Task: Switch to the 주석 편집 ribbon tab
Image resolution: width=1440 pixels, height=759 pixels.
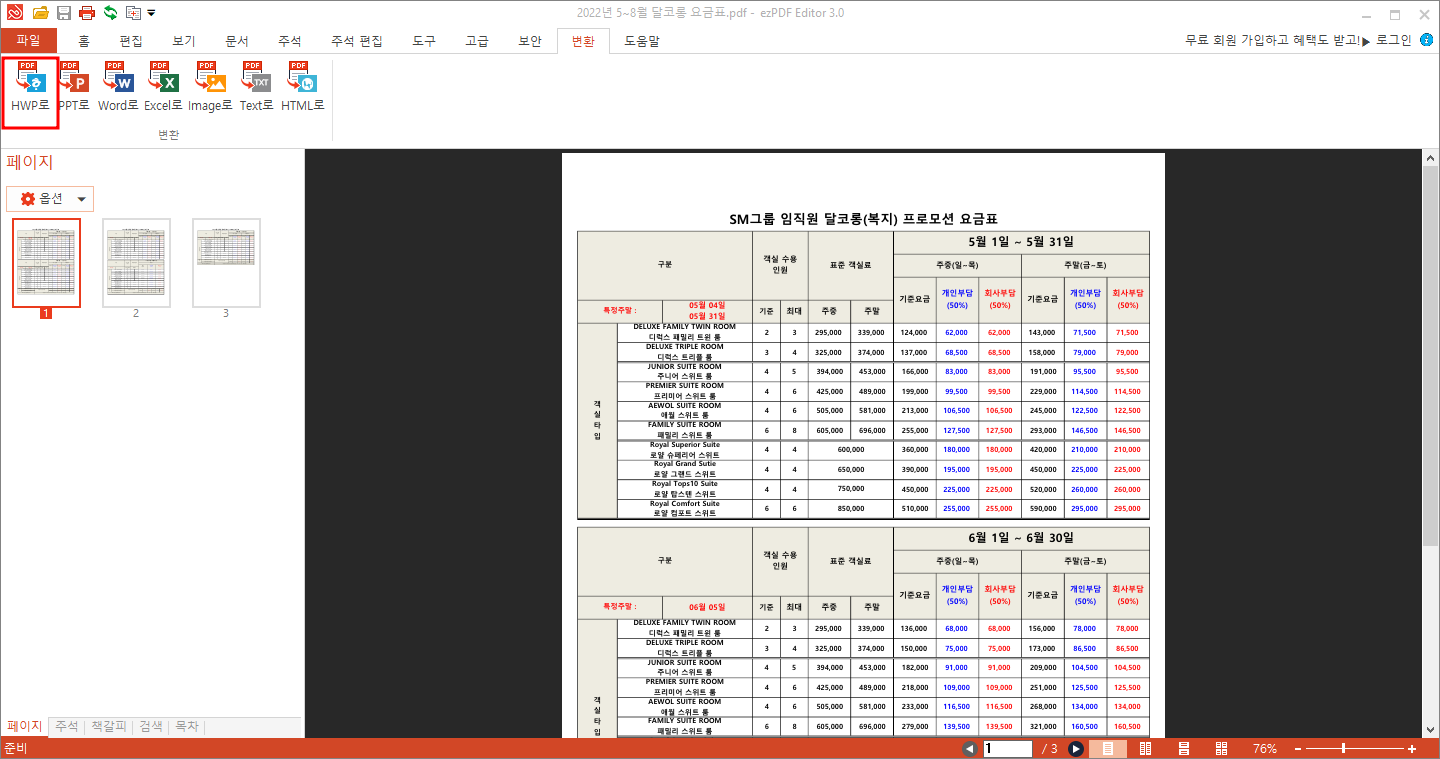Action: coord(357,41)
